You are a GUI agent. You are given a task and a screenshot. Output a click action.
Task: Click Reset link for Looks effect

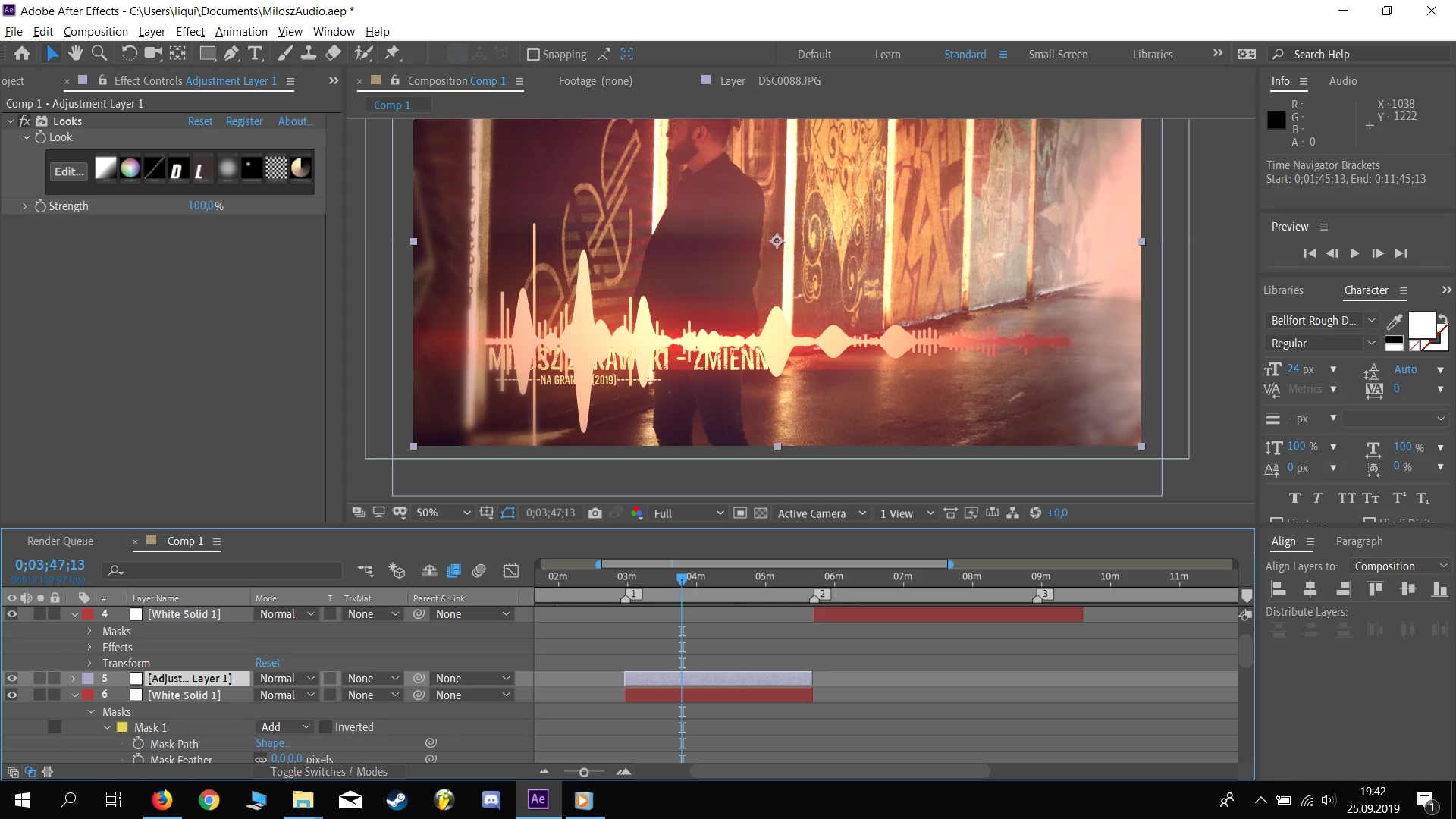[x=200, y=121]
